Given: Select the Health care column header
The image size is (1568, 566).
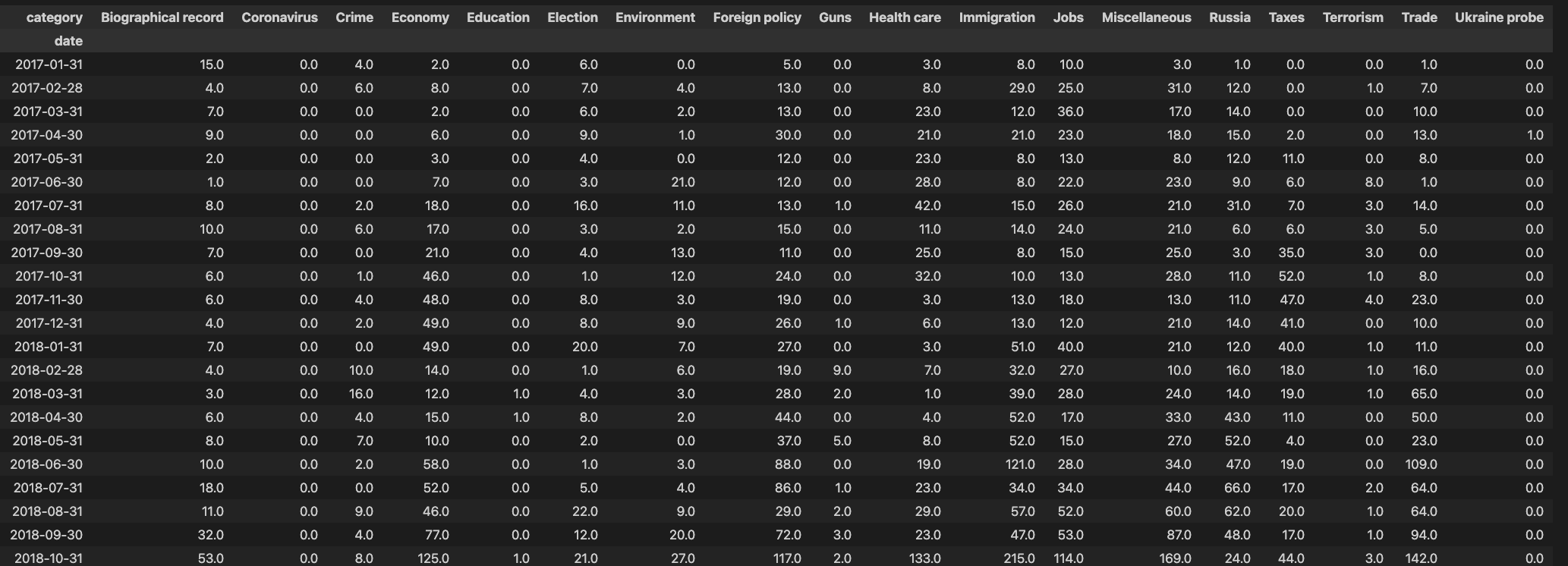Looking at the screenshot, I should (905, 17).
